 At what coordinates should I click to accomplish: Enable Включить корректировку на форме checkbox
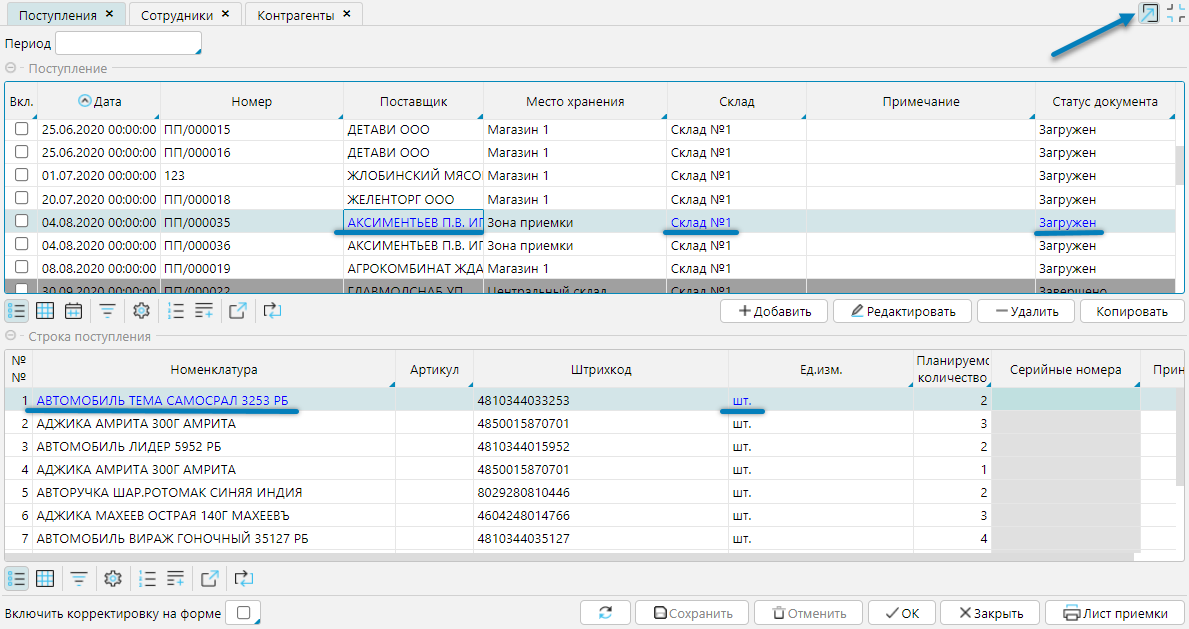pos(242,612)
